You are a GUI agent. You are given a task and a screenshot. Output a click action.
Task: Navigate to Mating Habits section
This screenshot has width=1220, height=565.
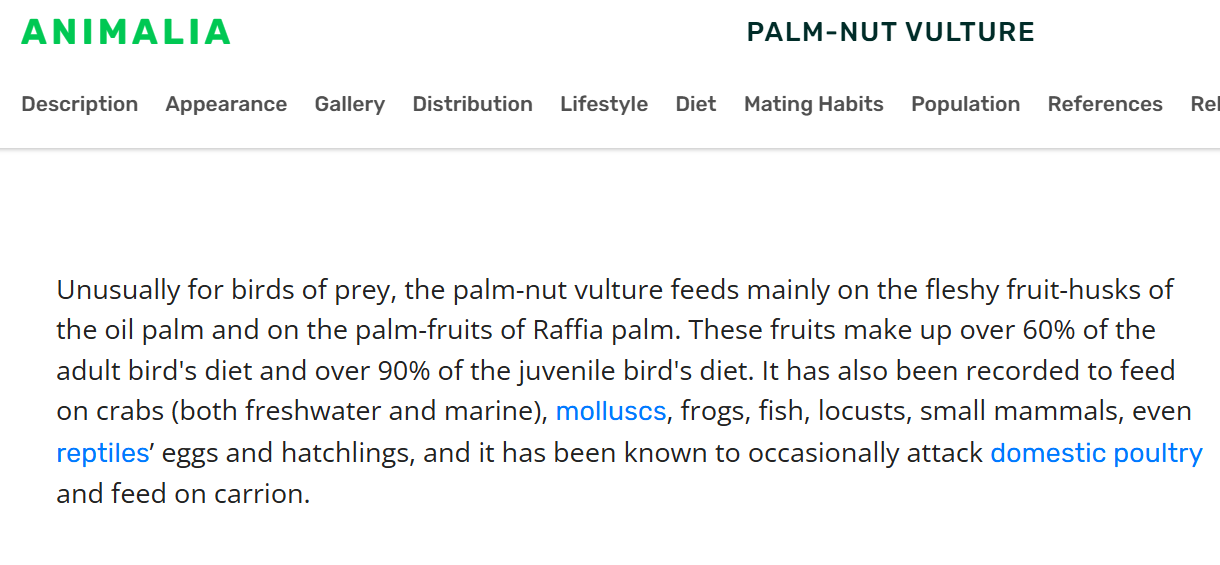tap(813, 104)
